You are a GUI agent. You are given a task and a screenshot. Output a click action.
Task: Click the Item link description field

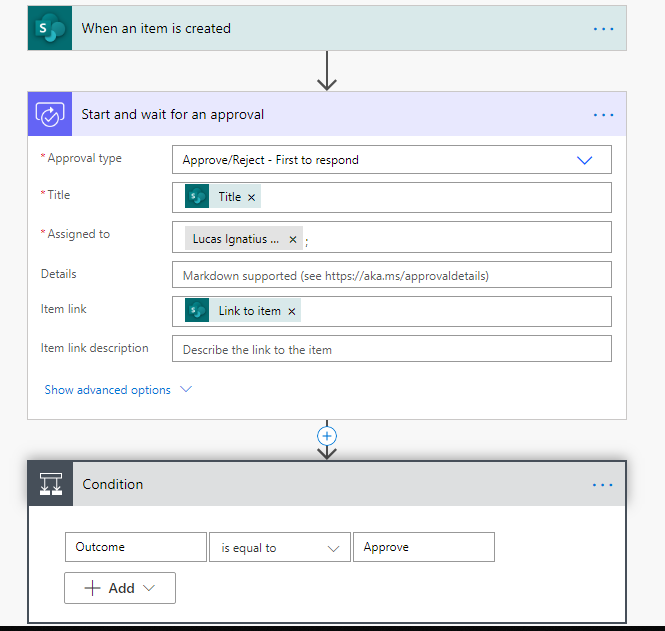391,349
